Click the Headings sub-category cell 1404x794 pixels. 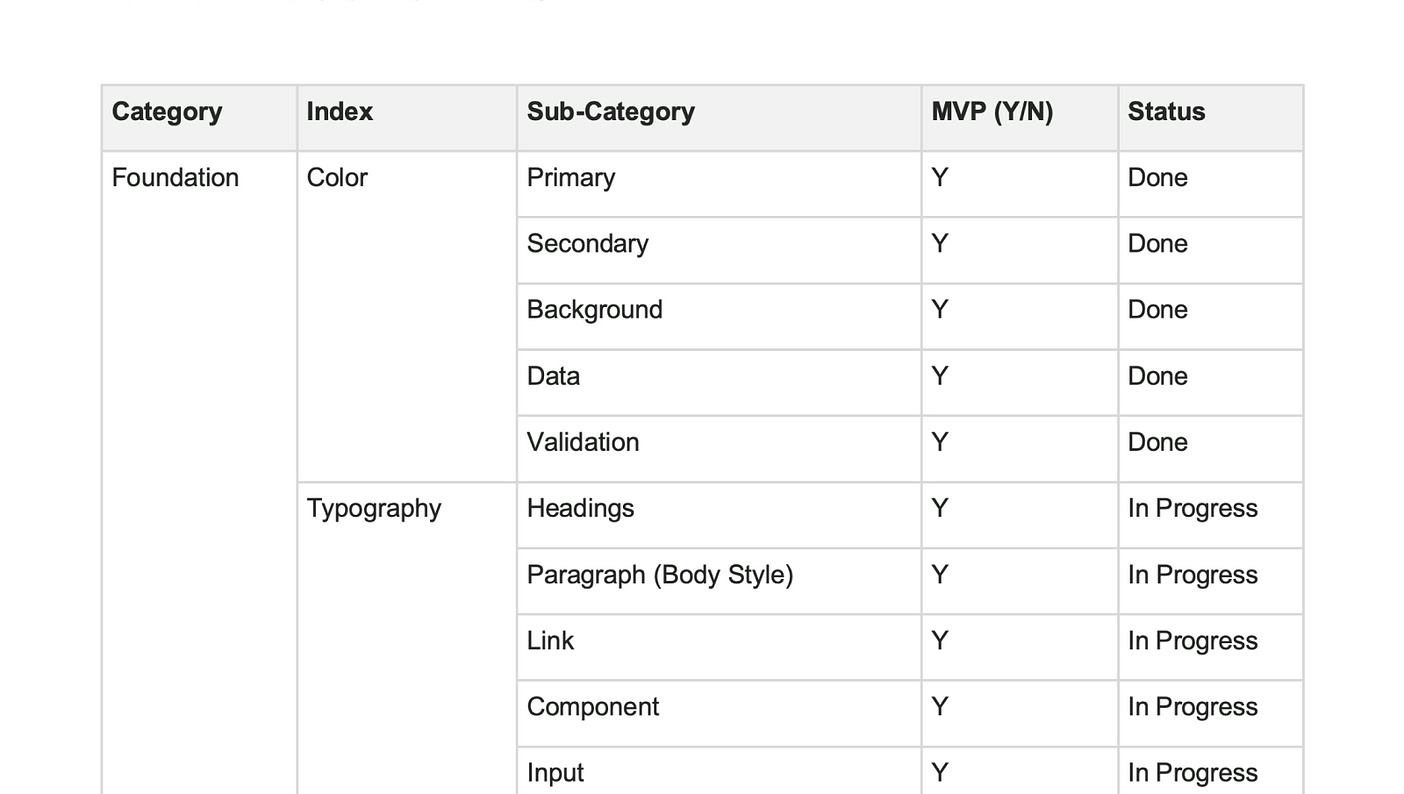[719, 515]
